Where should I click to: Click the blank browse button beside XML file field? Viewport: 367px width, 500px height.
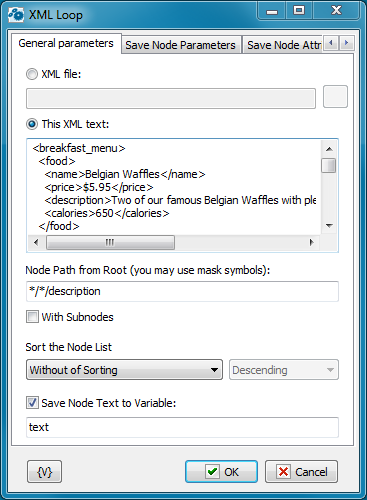(335, 97)
